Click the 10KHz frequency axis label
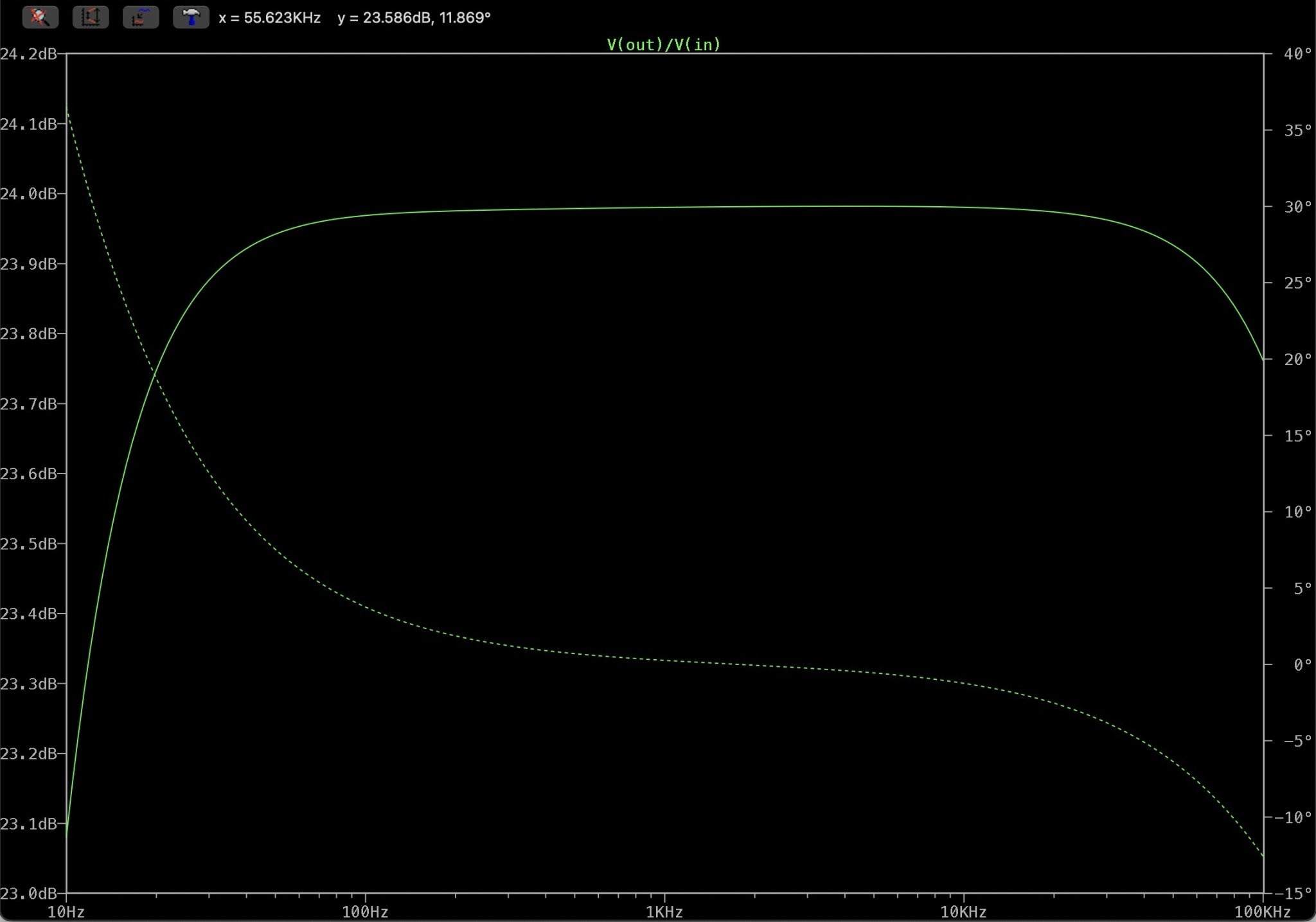Image resolution: width=1316 pixels, height=922 pixels. click(963, 912)
